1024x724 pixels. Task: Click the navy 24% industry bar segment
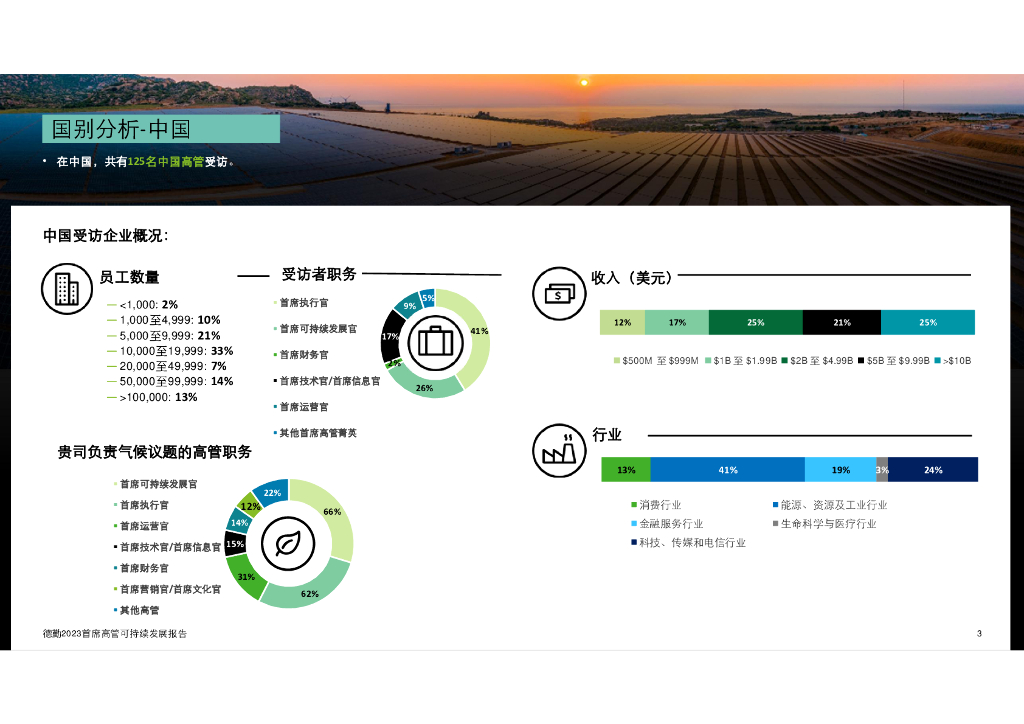pos(933,470)
